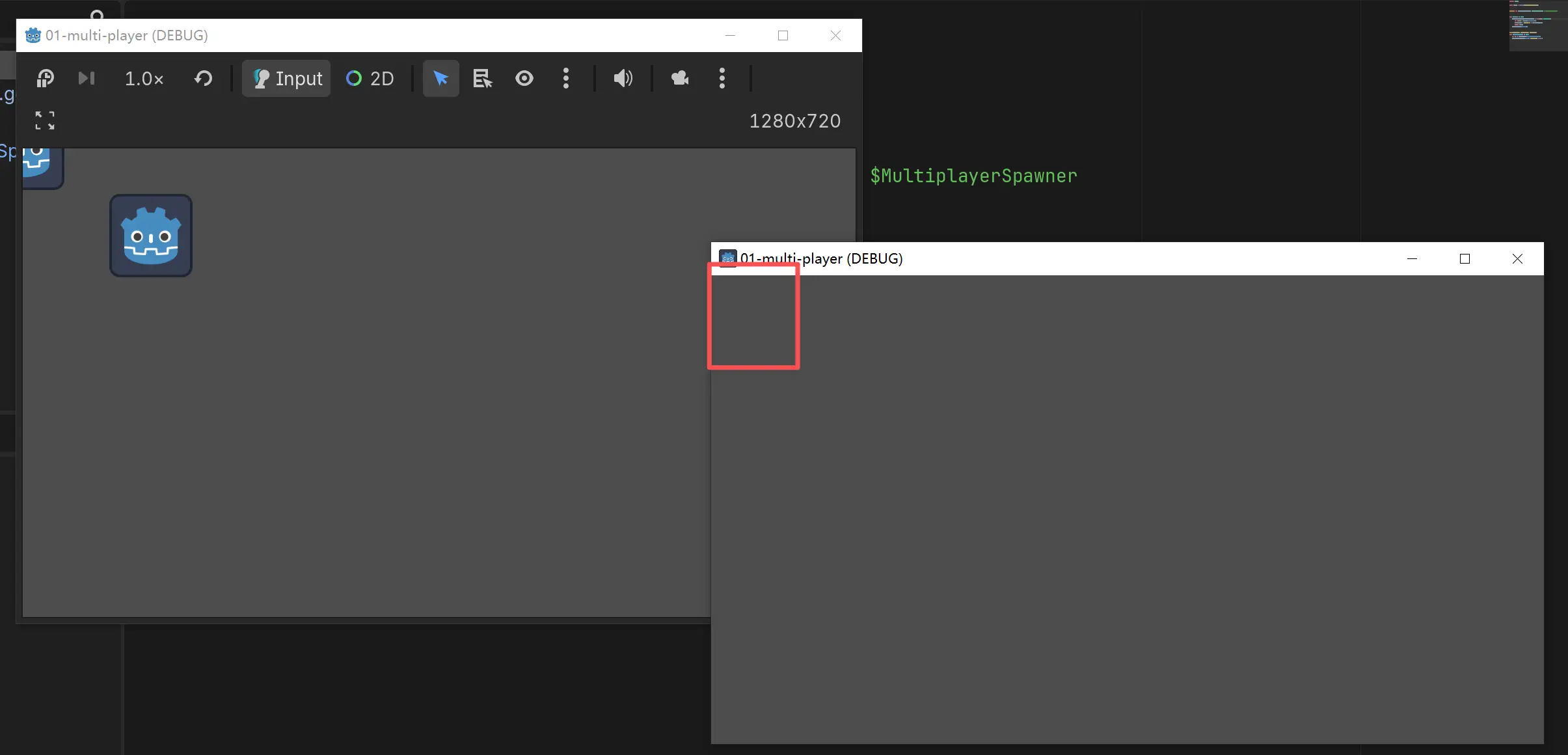Click the reset speed arrow icon

203,79
